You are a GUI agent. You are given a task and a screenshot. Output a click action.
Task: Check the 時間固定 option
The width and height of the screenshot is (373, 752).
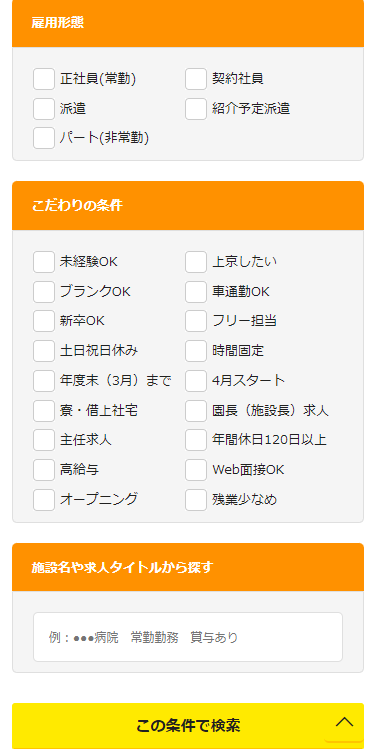pos(196,351)
